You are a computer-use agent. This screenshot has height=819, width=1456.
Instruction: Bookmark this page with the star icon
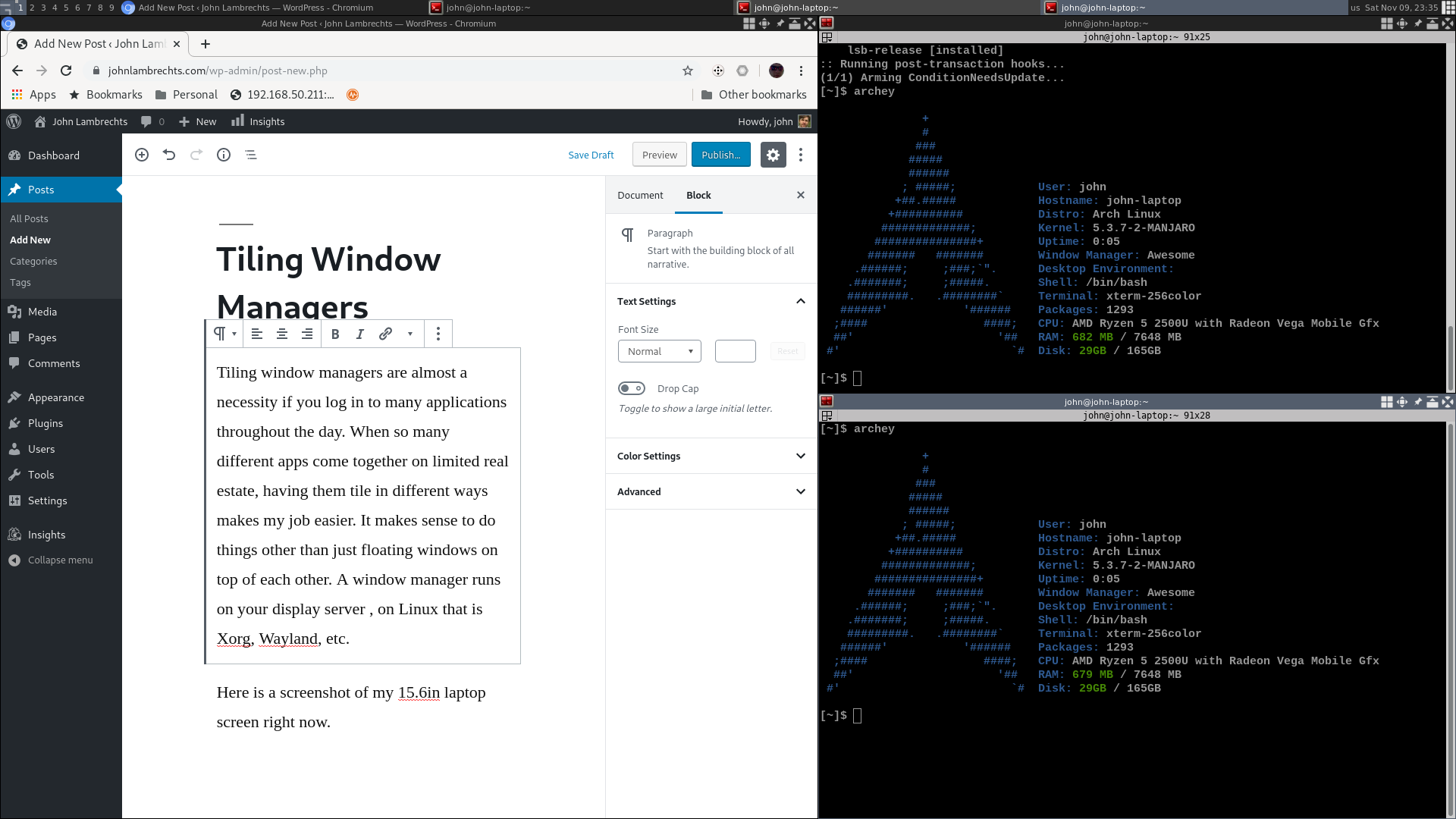click(688, 71)
